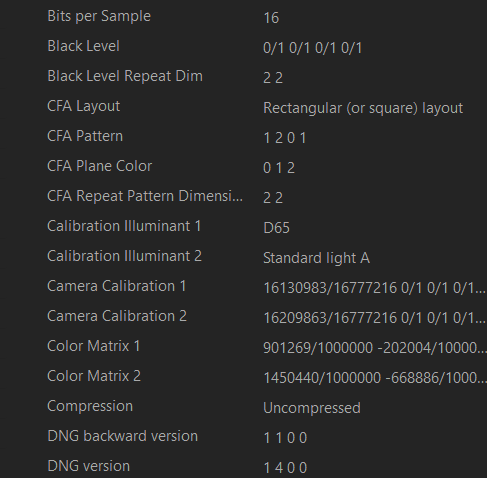This screenshot has width=487, height=478.
Task: Click the CFA Layout property label
Action: pyautogui.click(x=83, y=106)
